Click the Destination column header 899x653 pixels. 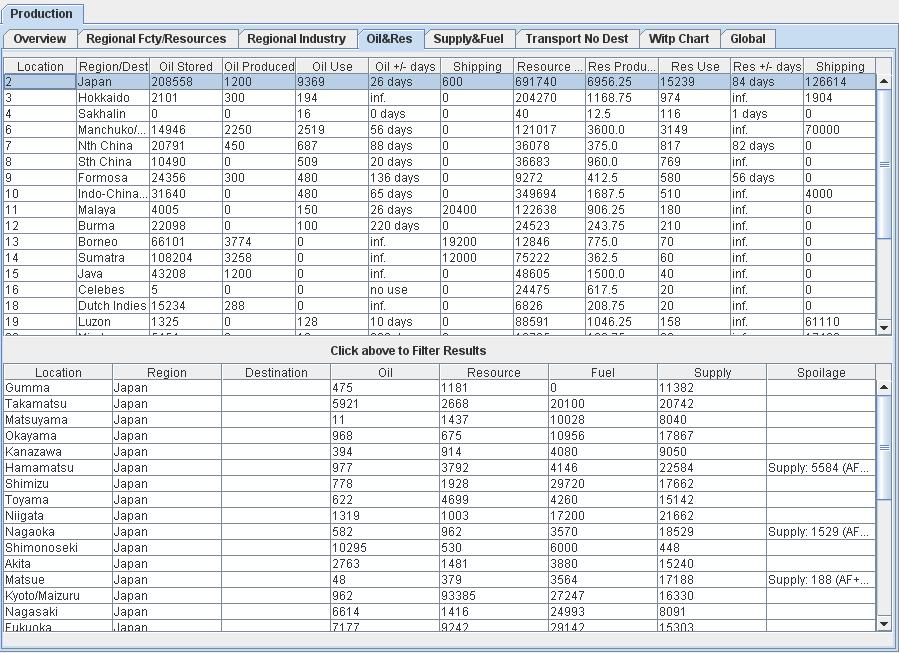tap(276, 373)
